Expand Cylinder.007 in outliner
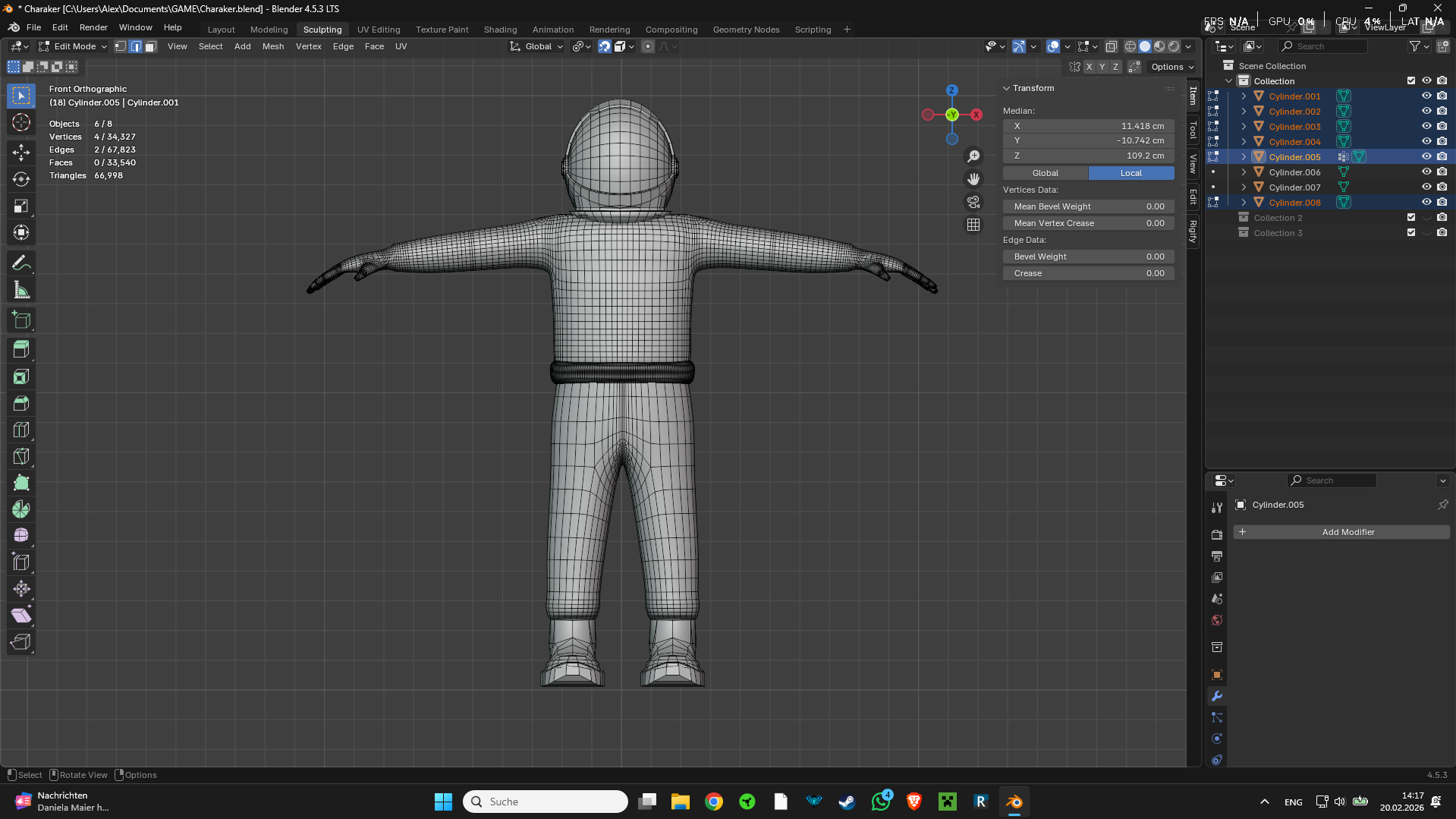Viewport: 1456px width, 819px height. tap(1244, 187)
